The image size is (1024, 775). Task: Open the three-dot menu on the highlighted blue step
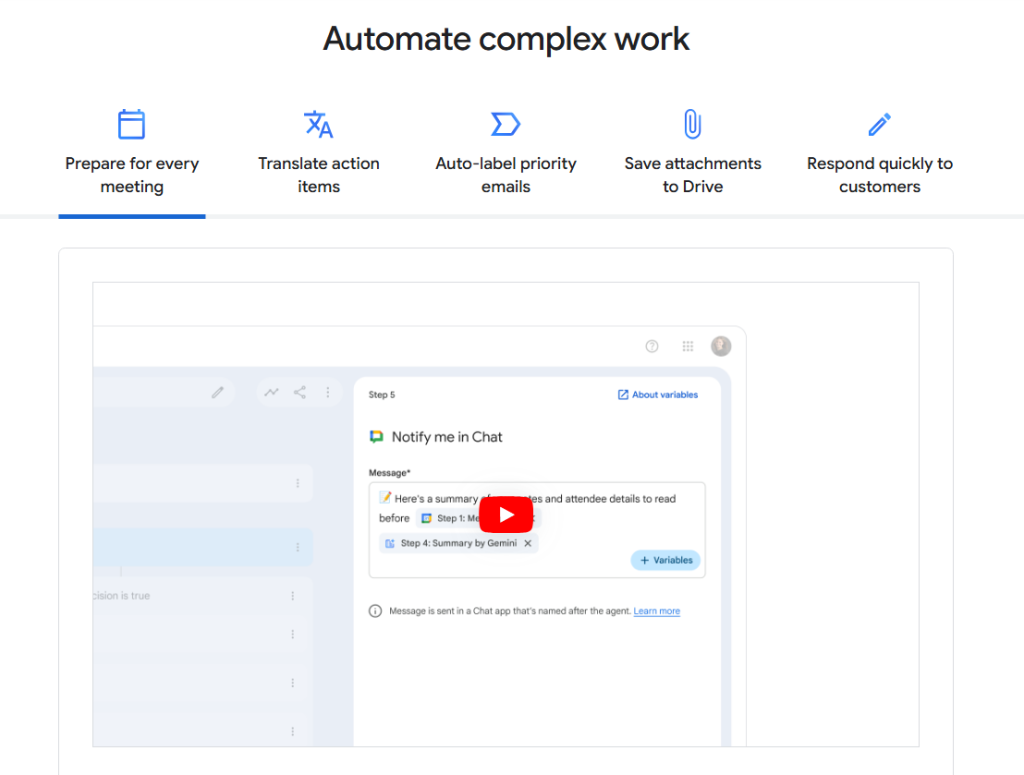point(297,547)
